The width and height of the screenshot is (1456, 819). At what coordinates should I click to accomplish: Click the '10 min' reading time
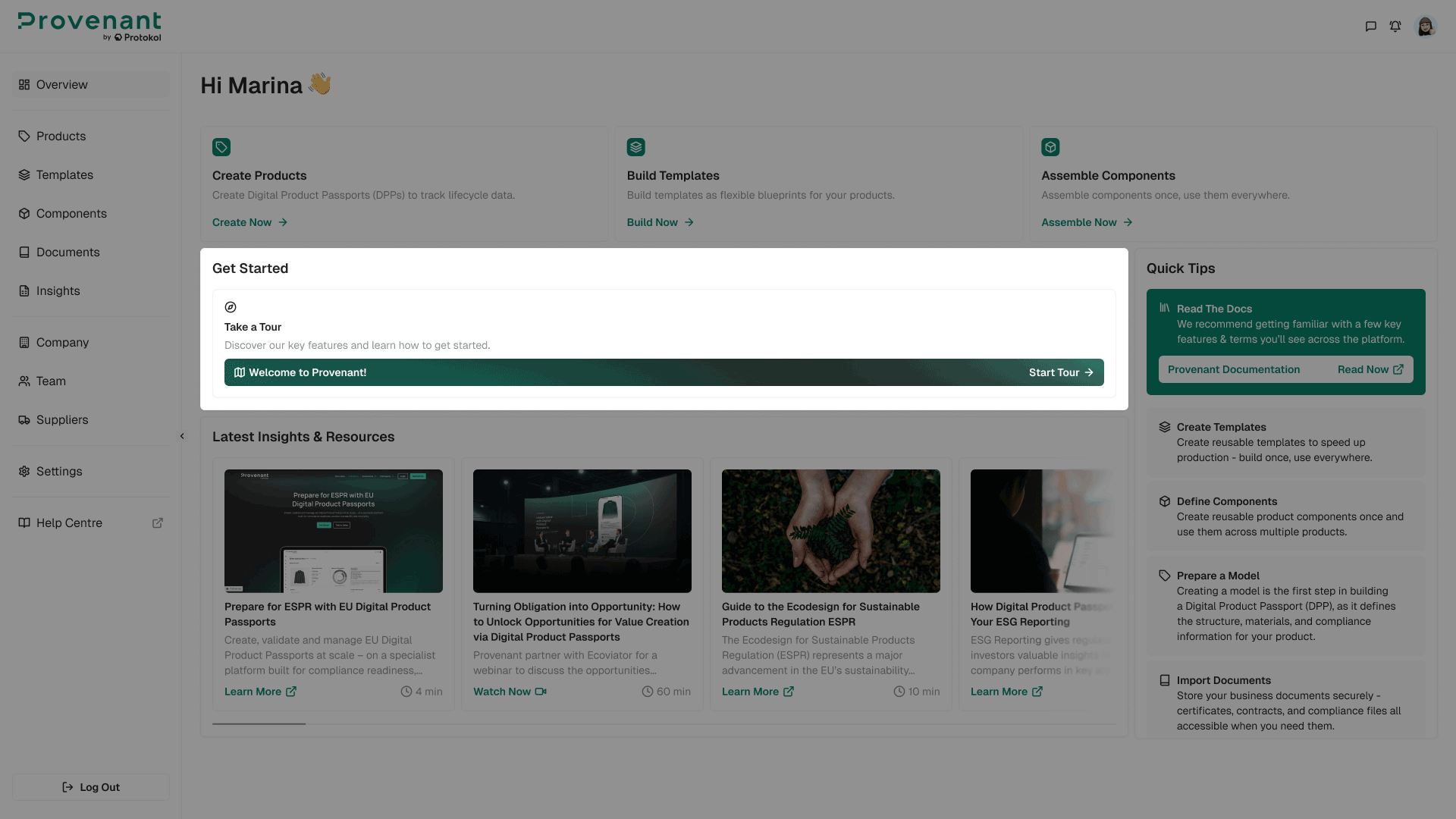[x=917, y=692]
